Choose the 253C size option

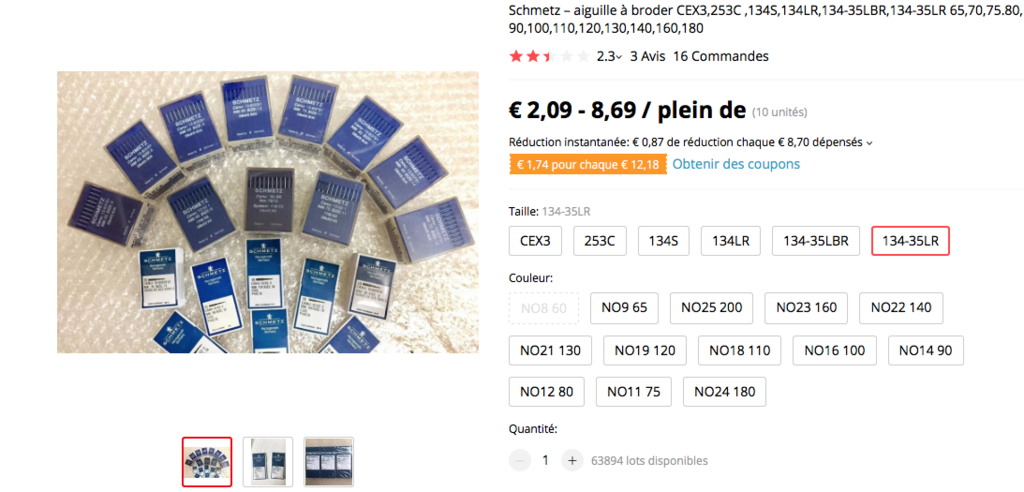coord(600,241)
